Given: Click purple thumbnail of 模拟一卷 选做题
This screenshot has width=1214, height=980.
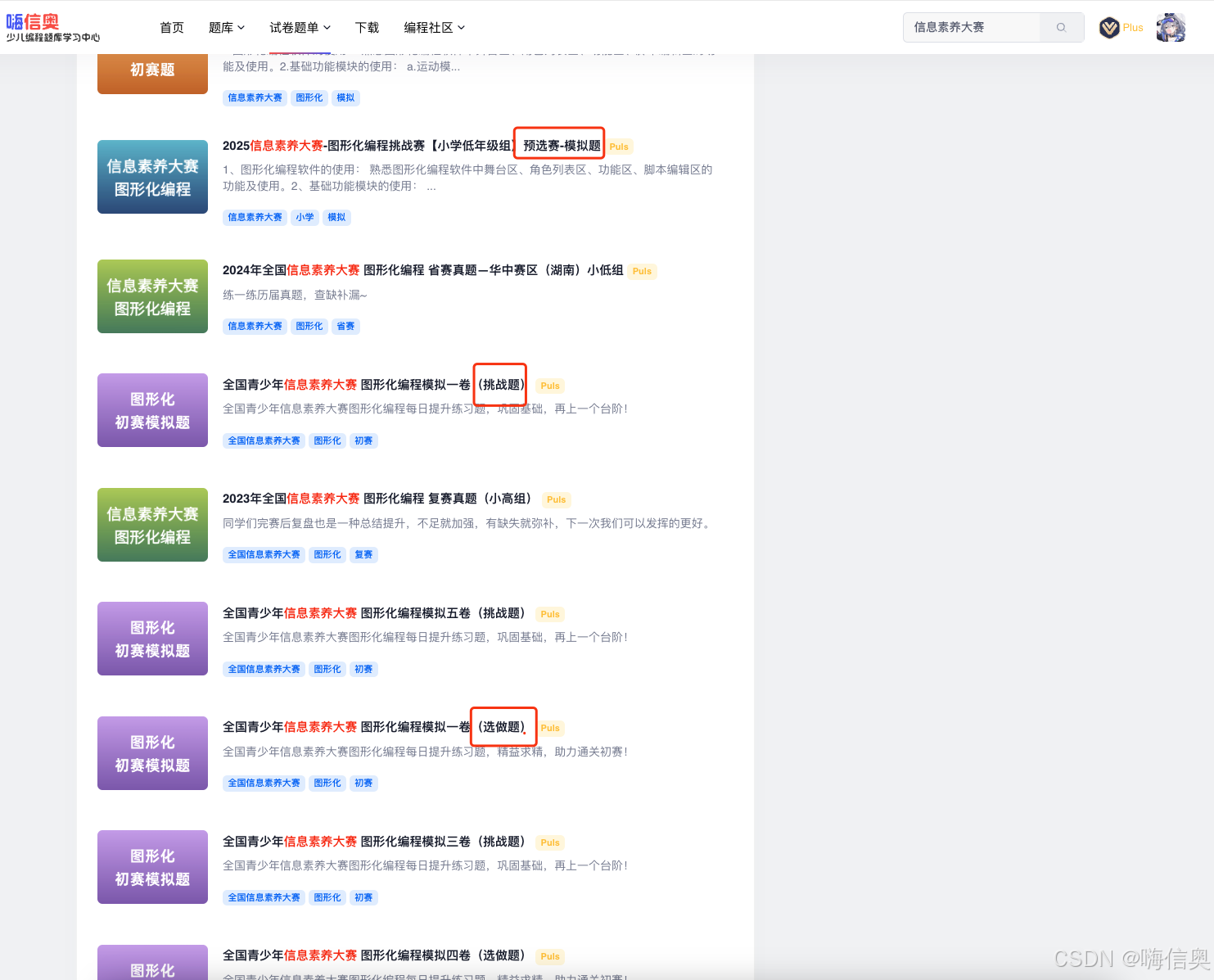Looking at the screenshot, I should click(152, 753).
